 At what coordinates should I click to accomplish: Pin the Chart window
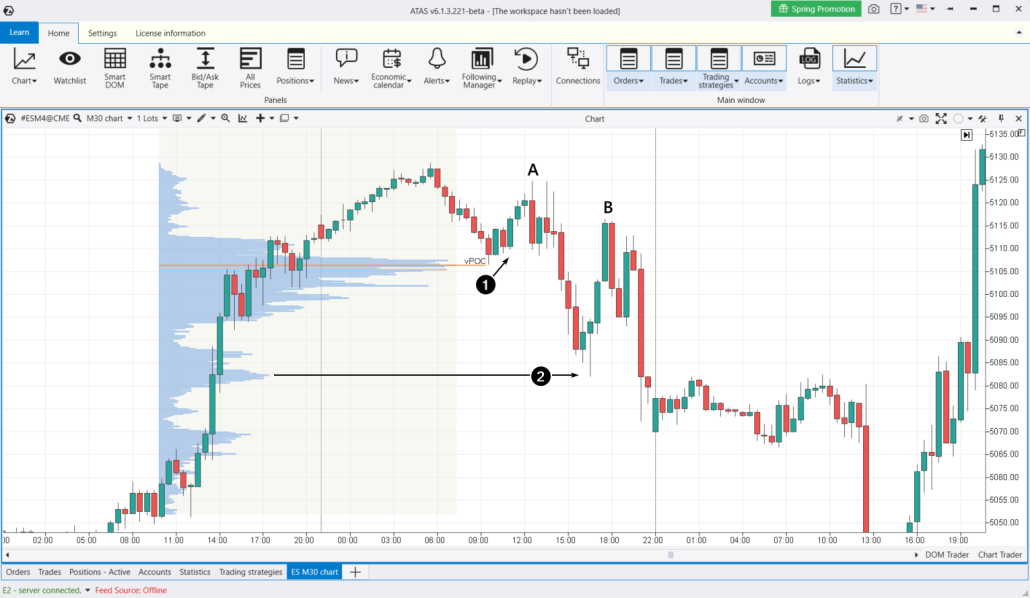pyautogui.click(x=1001, y=118)
